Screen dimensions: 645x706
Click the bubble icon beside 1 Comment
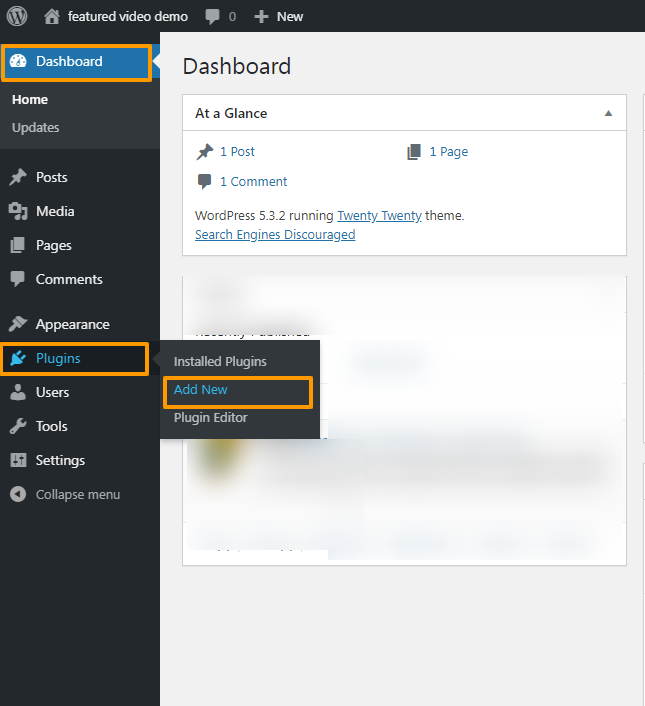(204, 181)
